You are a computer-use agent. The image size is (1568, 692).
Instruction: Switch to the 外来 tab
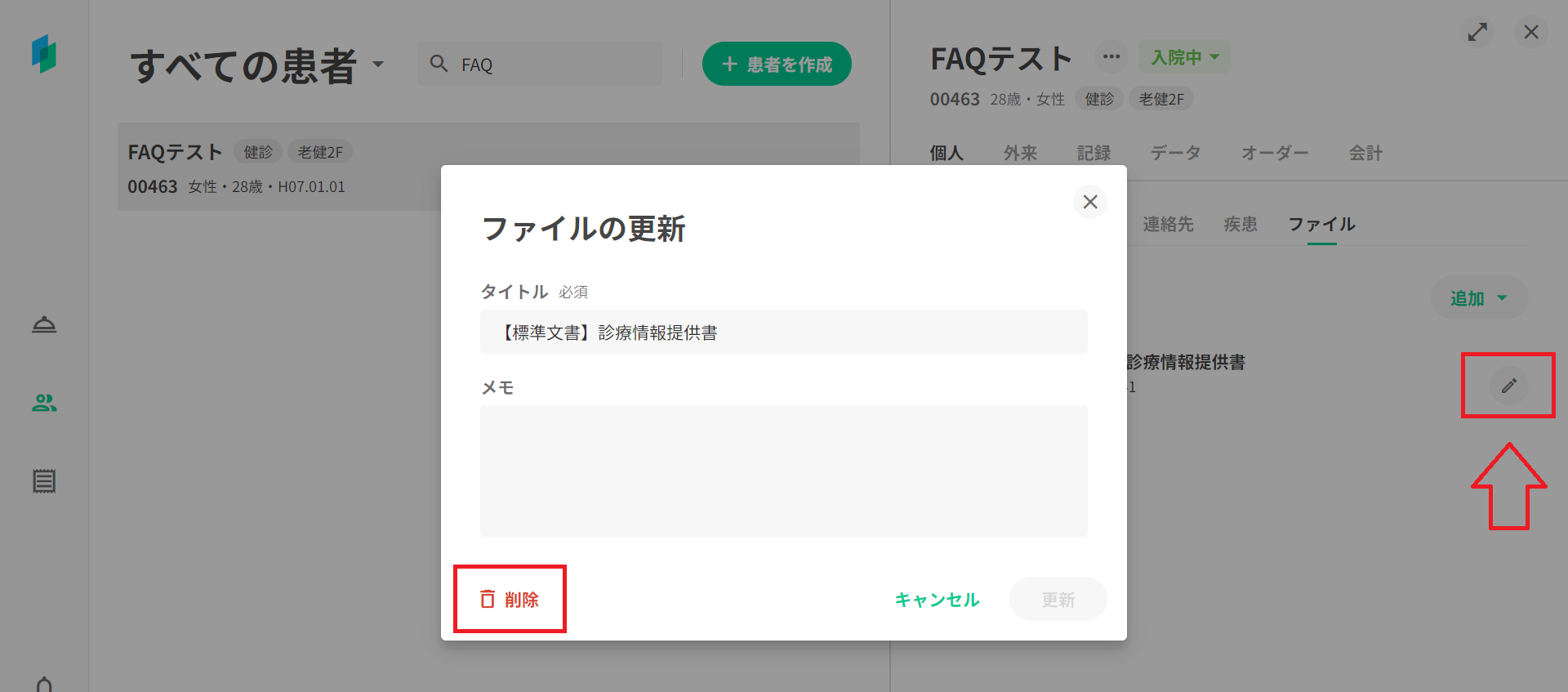pos(1020,153)
